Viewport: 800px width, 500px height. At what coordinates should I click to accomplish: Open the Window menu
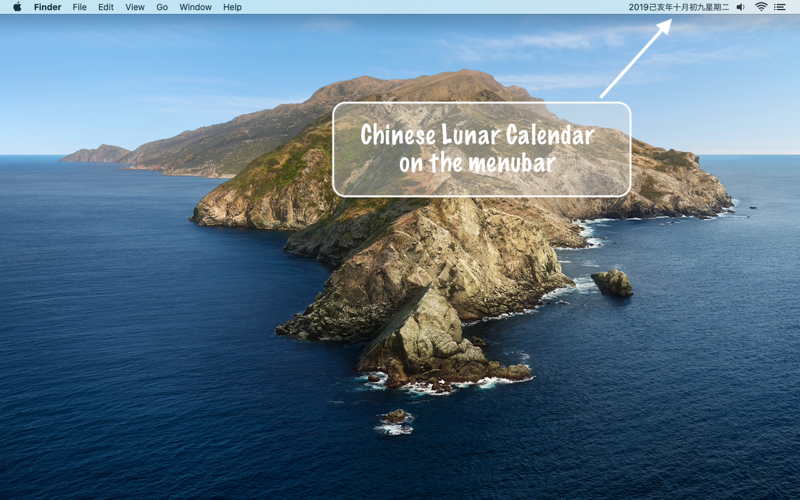(x=195, y=7)
